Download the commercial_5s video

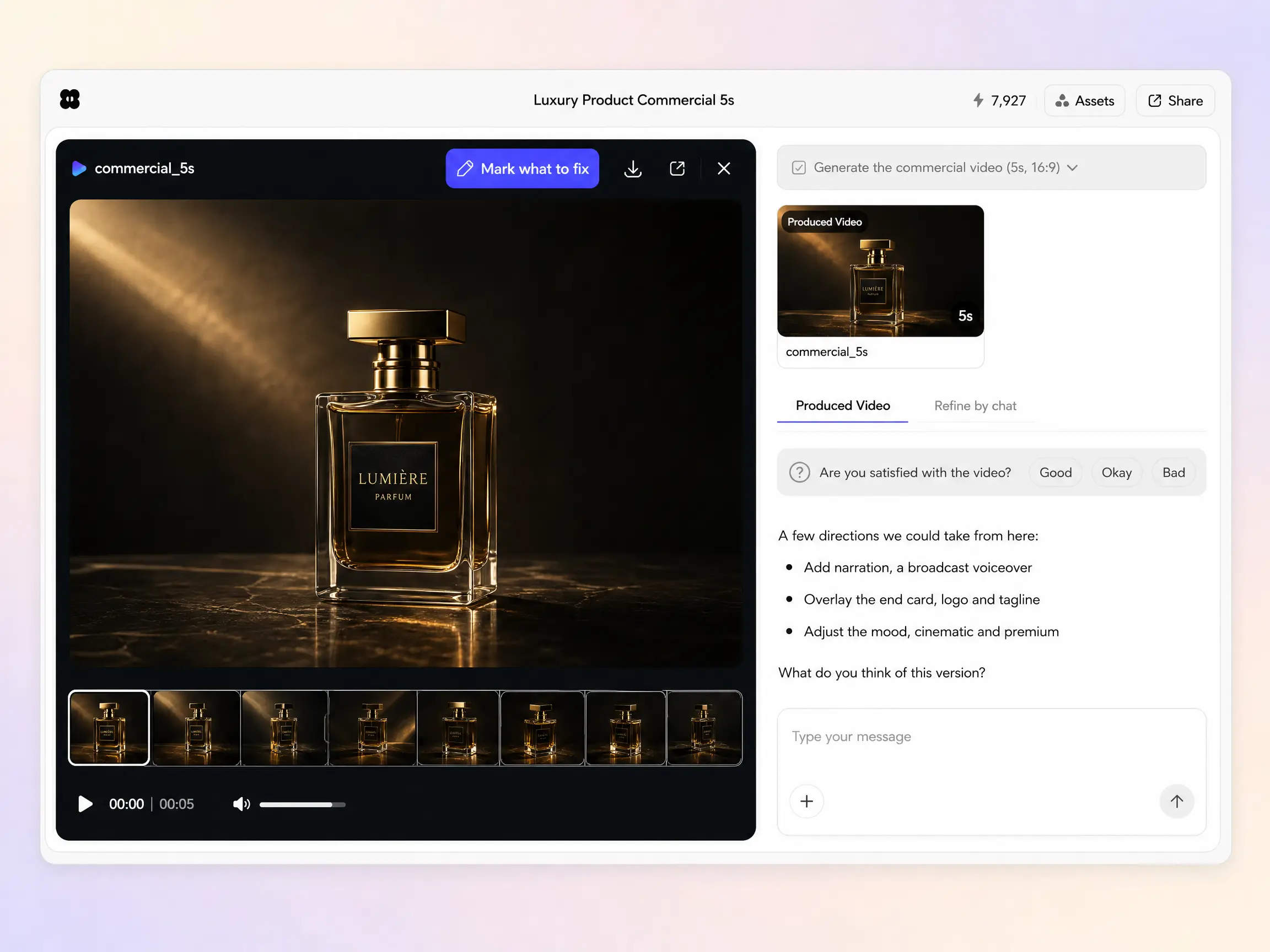coord(633,168)
